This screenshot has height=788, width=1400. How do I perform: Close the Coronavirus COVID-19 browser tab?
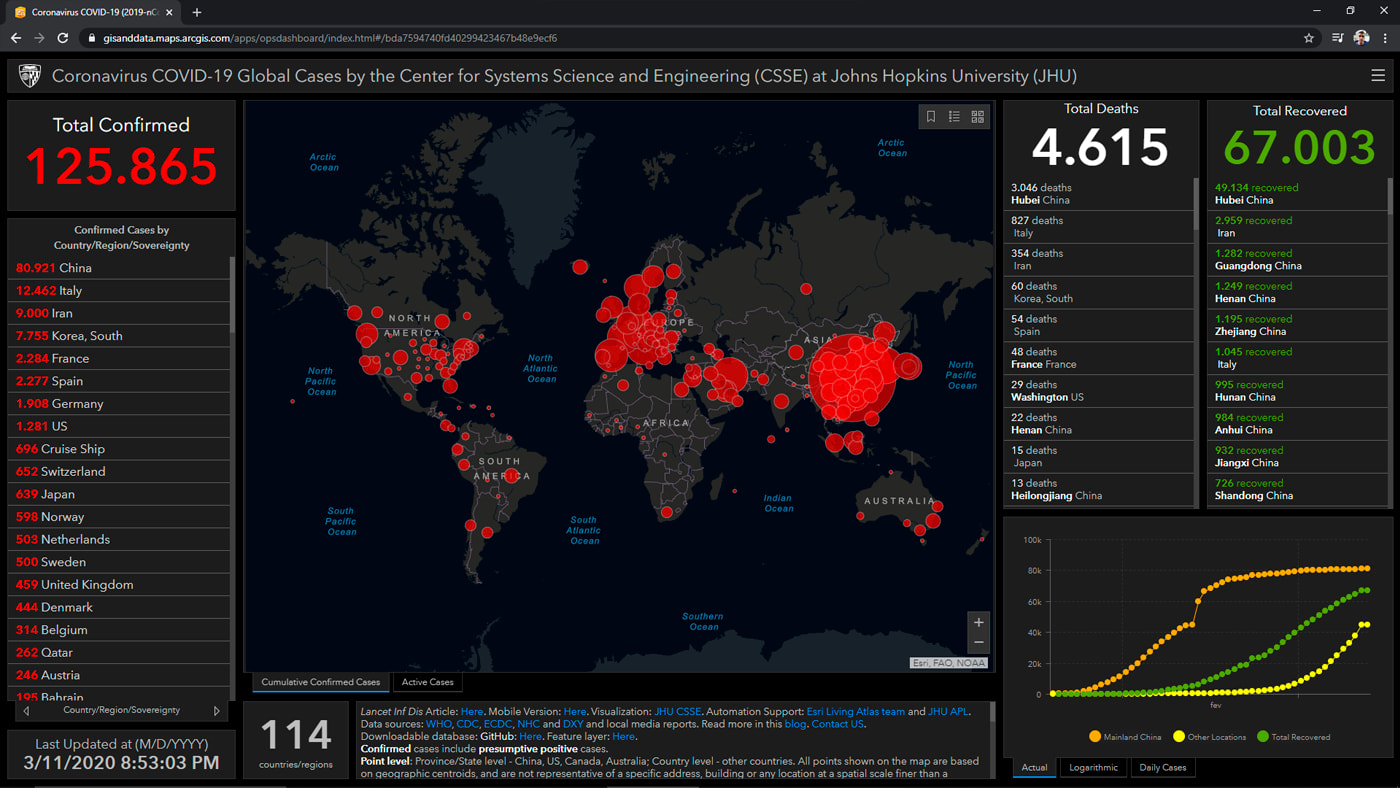tap(169, 12)
